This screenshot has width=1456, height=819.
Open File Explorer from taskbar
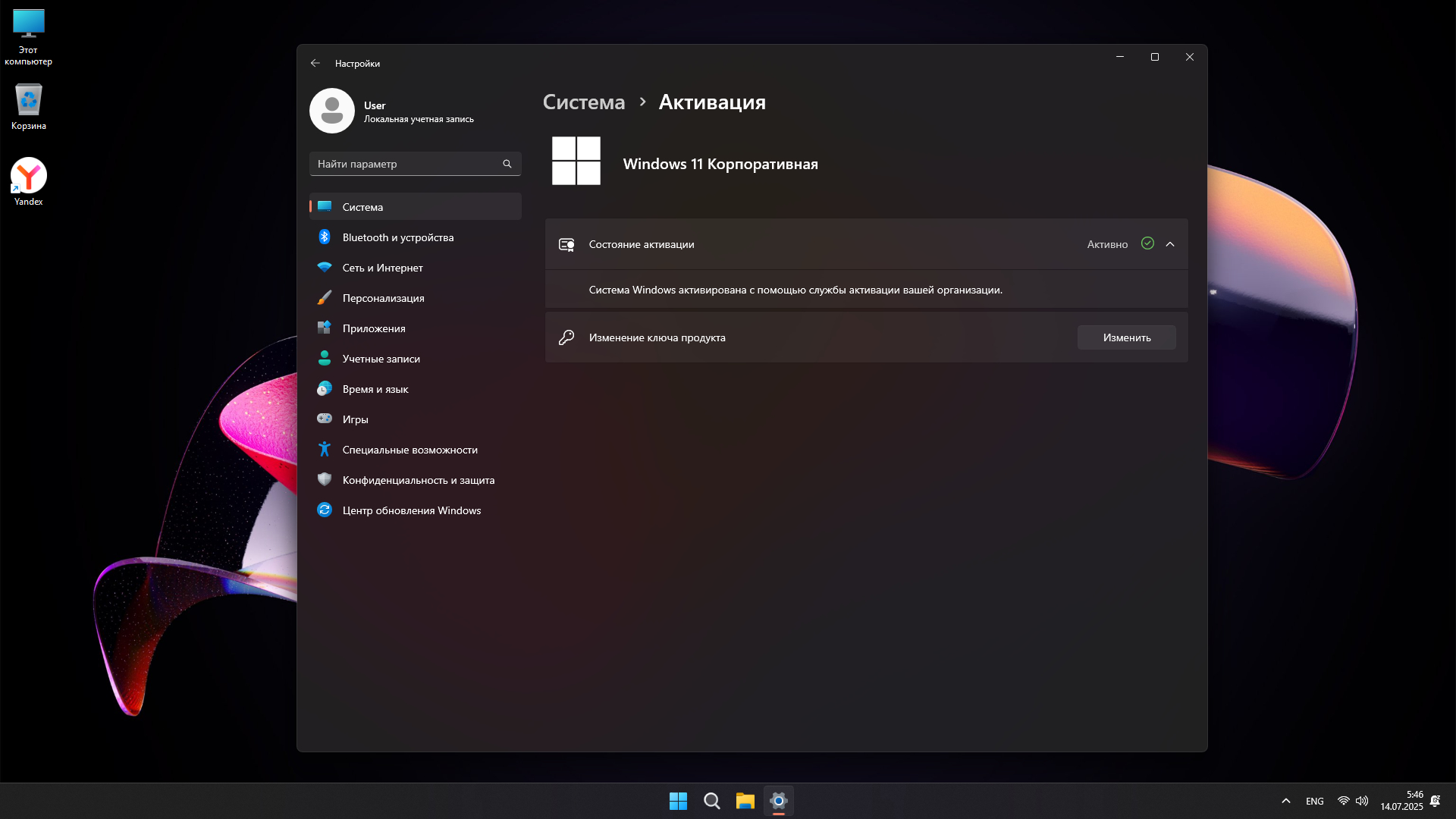coord(745,801)
